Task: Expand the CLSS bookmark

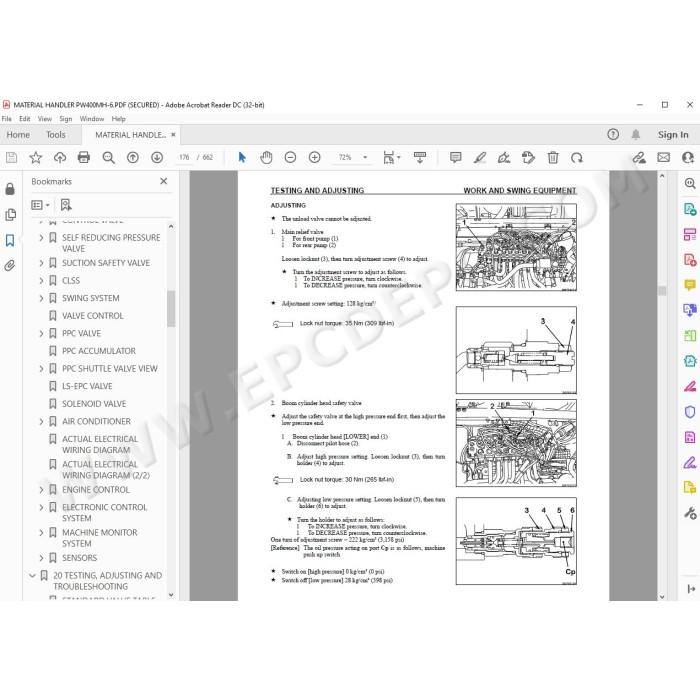Action: click(41, 280)
